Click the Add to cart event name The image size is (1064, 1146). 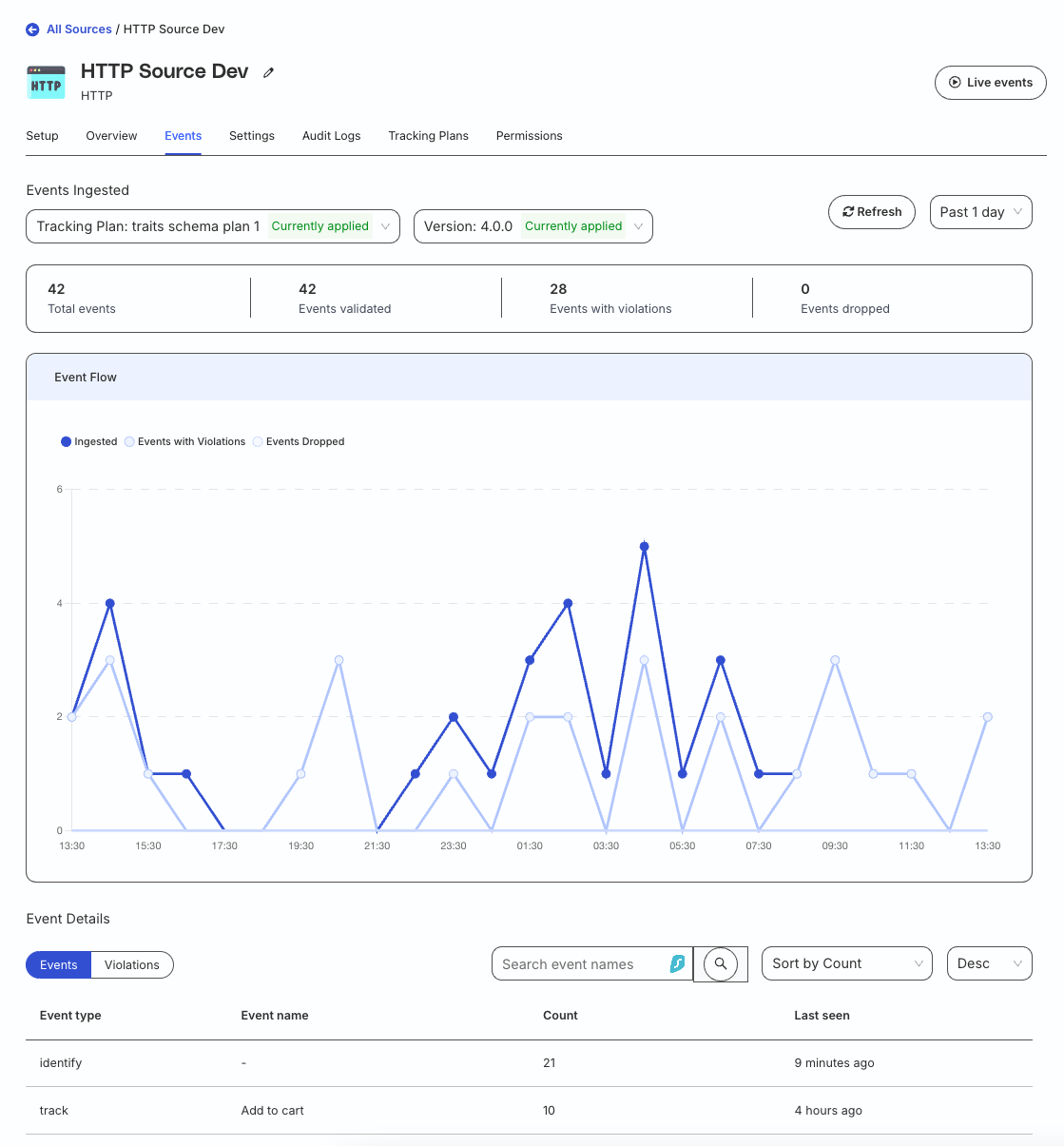(x=273, y=1111)
